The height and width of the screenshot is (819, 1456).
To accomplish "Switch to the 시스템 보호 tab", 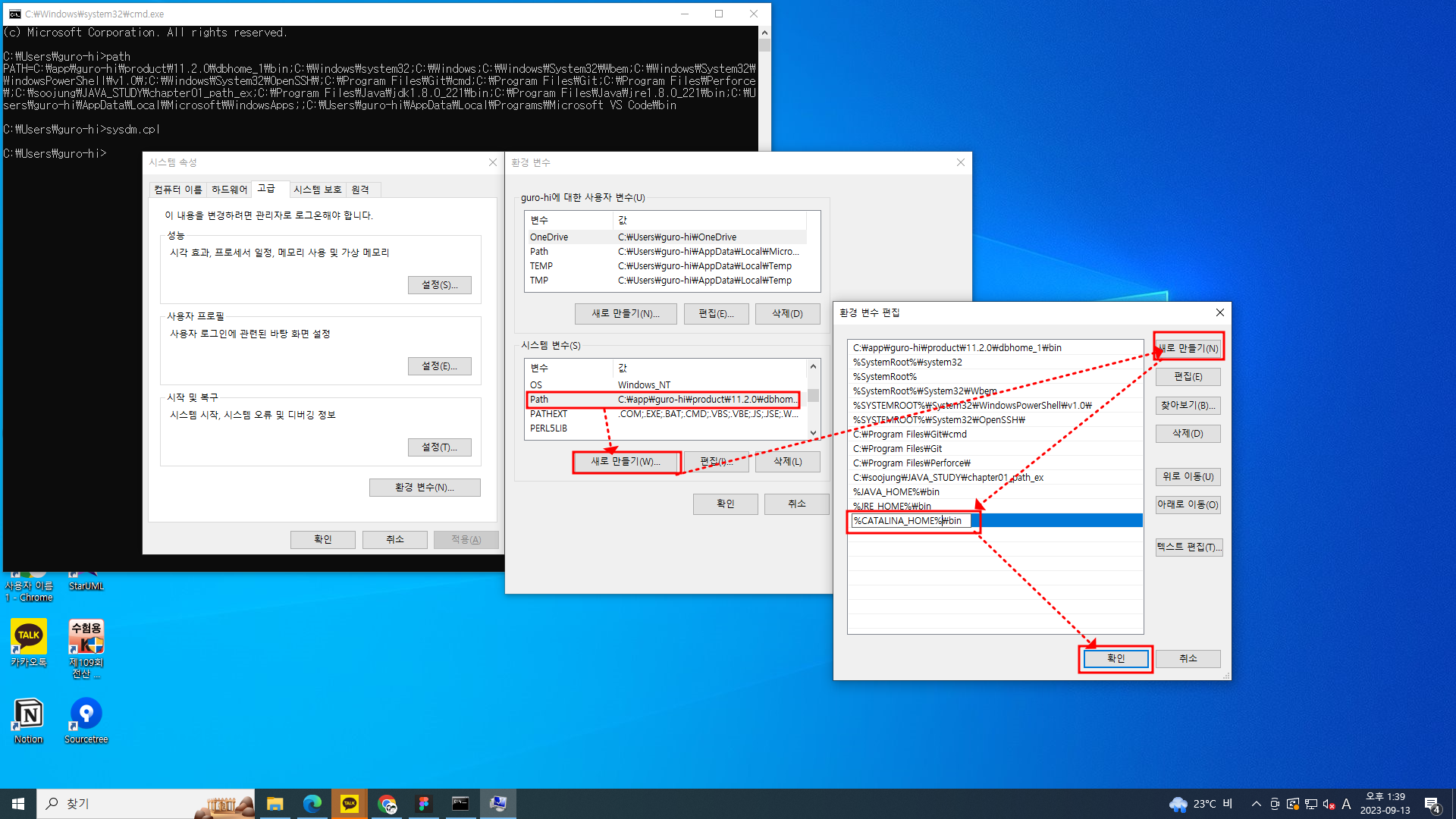I will pyautogui.click(x=317, y=190).
